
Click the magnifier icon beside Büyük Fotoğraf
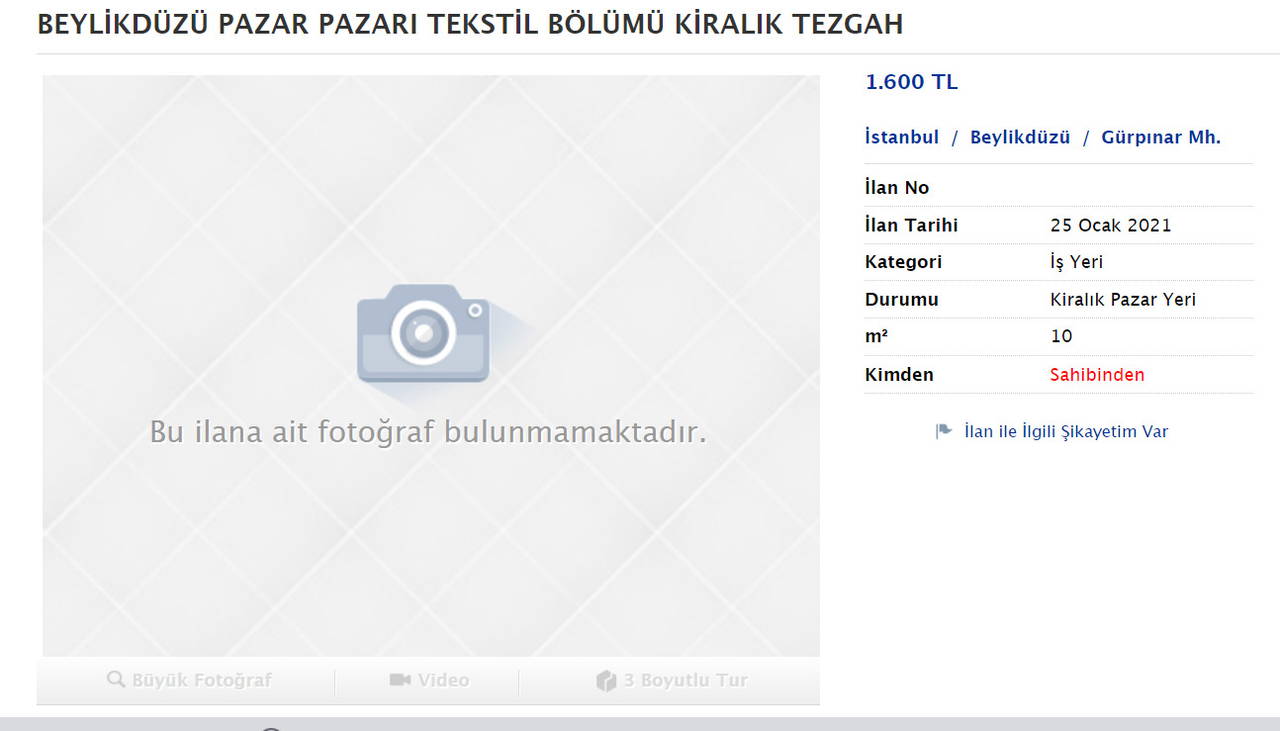click(x=116, y=680)
